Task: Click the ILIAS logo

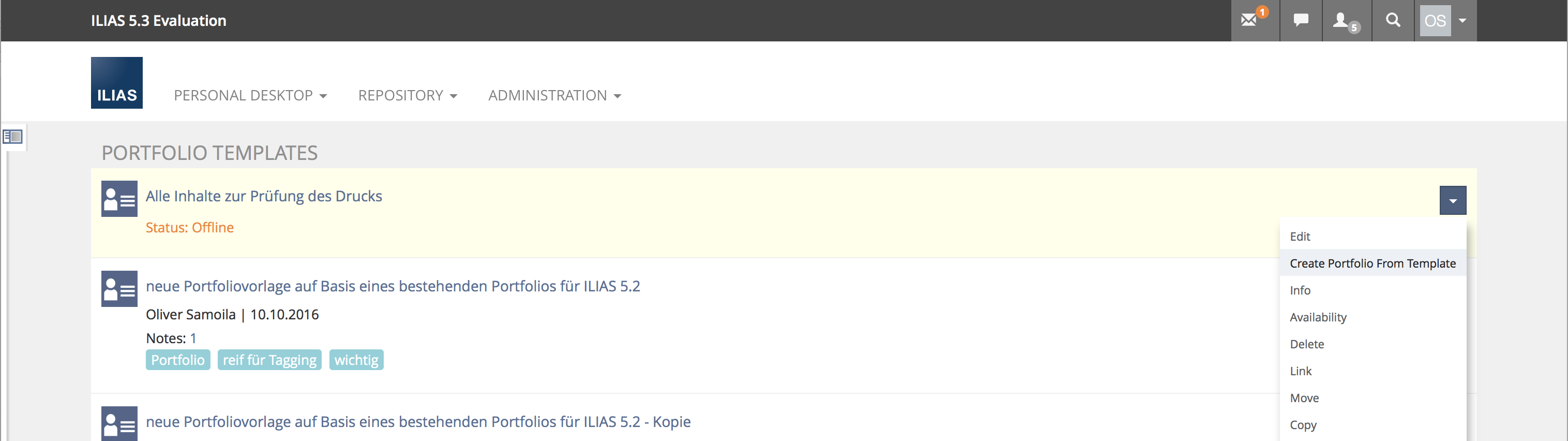Action: (x=117, y=83)
